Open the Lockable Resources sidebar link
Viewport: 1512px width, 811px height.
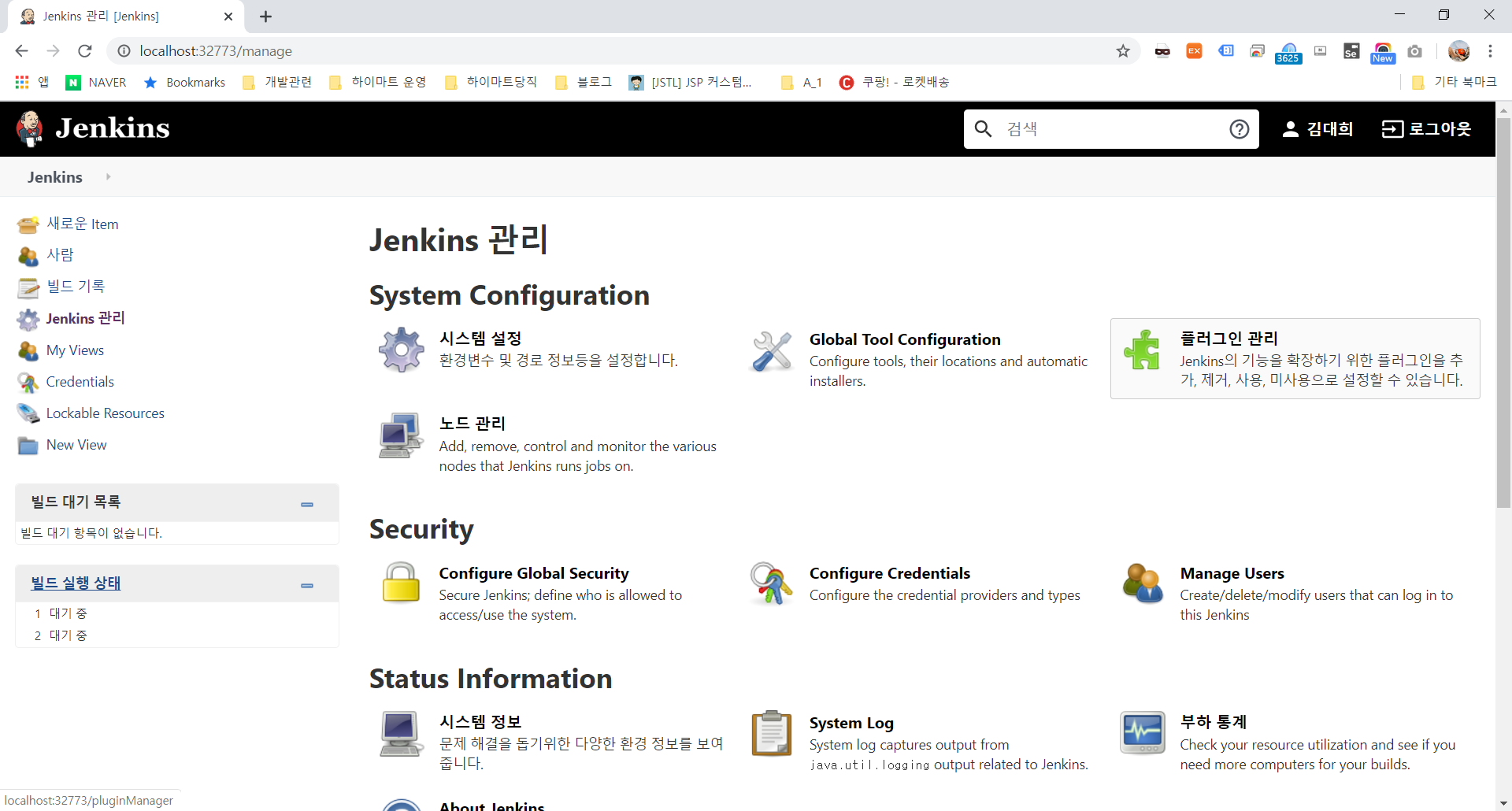point(106,413)
